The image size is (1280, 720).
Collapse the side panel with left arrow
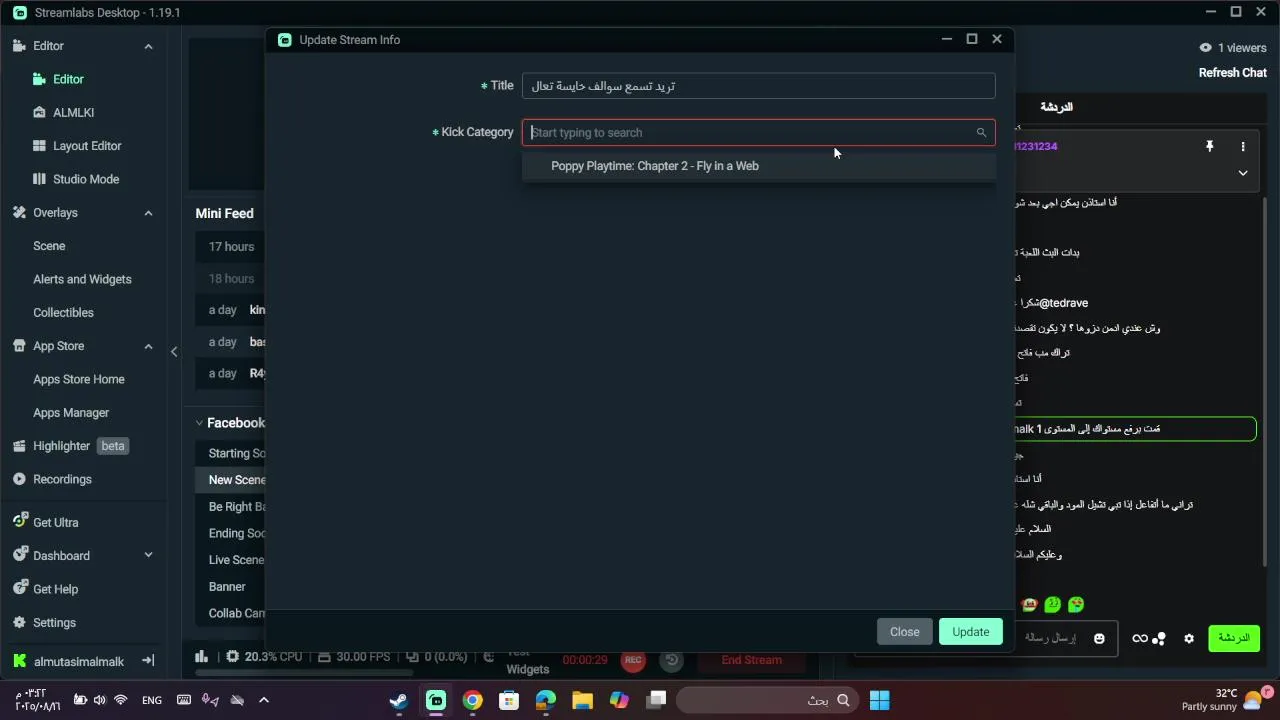(x=174, y=351)
